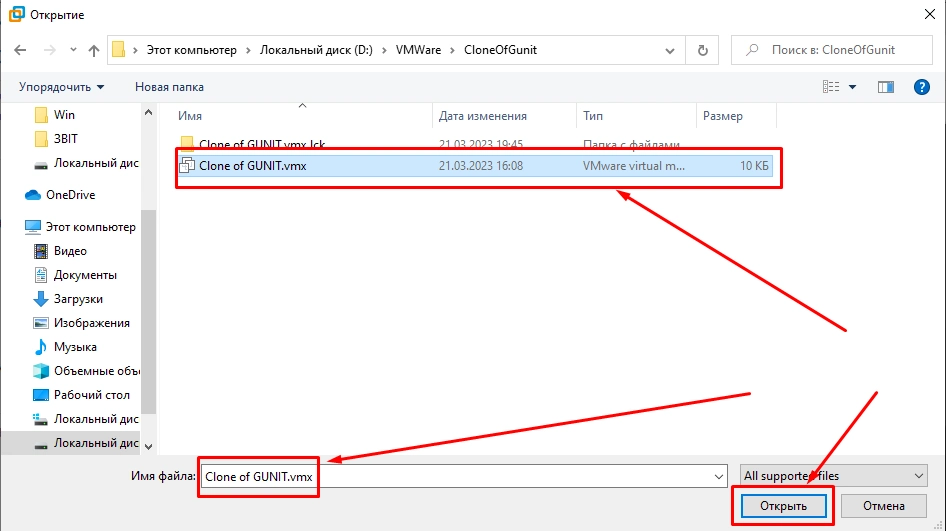946x531 pixels.
Task: Click the navigation pane scroll up arrow
Action: 148,113
